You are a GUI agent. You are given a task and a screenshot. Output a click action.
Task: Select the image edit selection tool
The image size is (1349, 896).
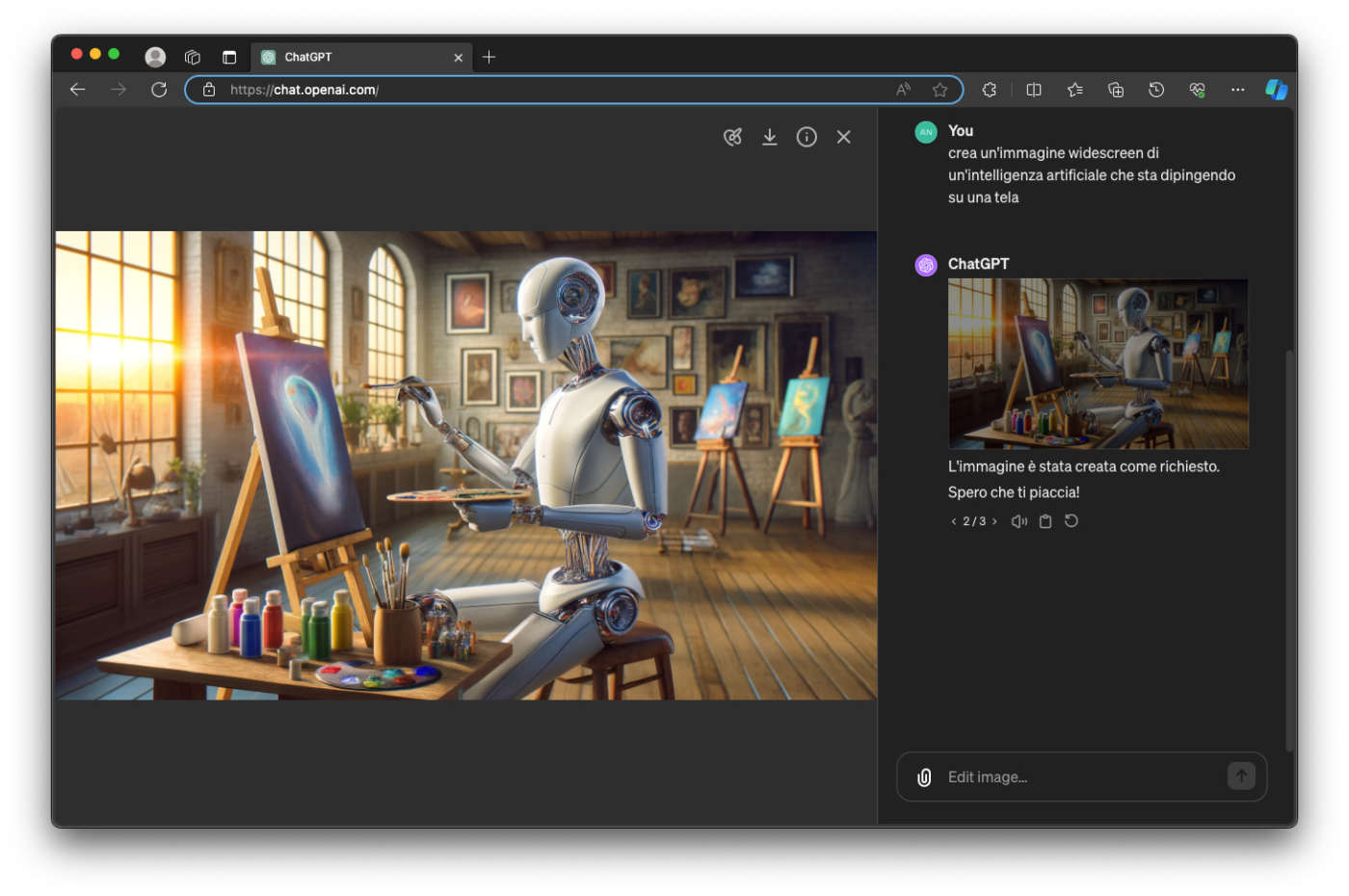click(732, 137)
